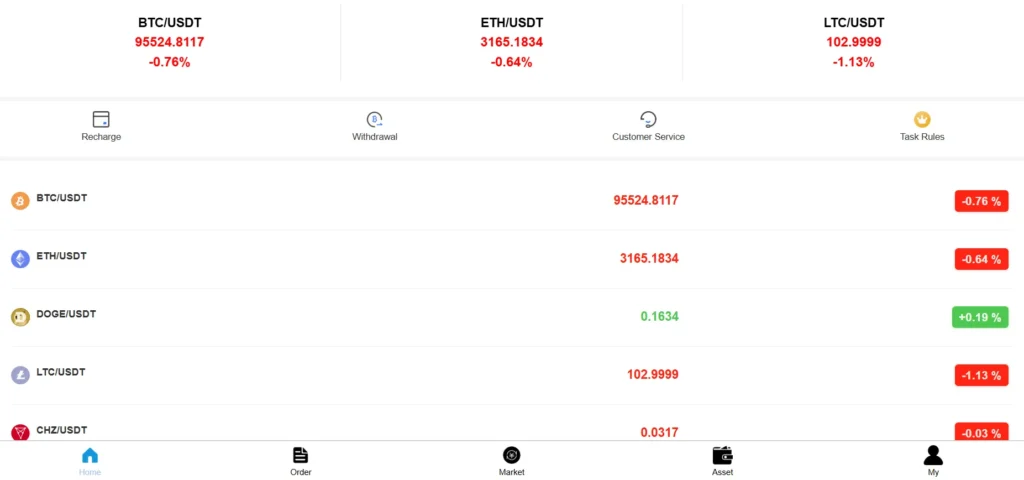Click the DOGE/USDT price 0.1634

click(x=659, y=317)
